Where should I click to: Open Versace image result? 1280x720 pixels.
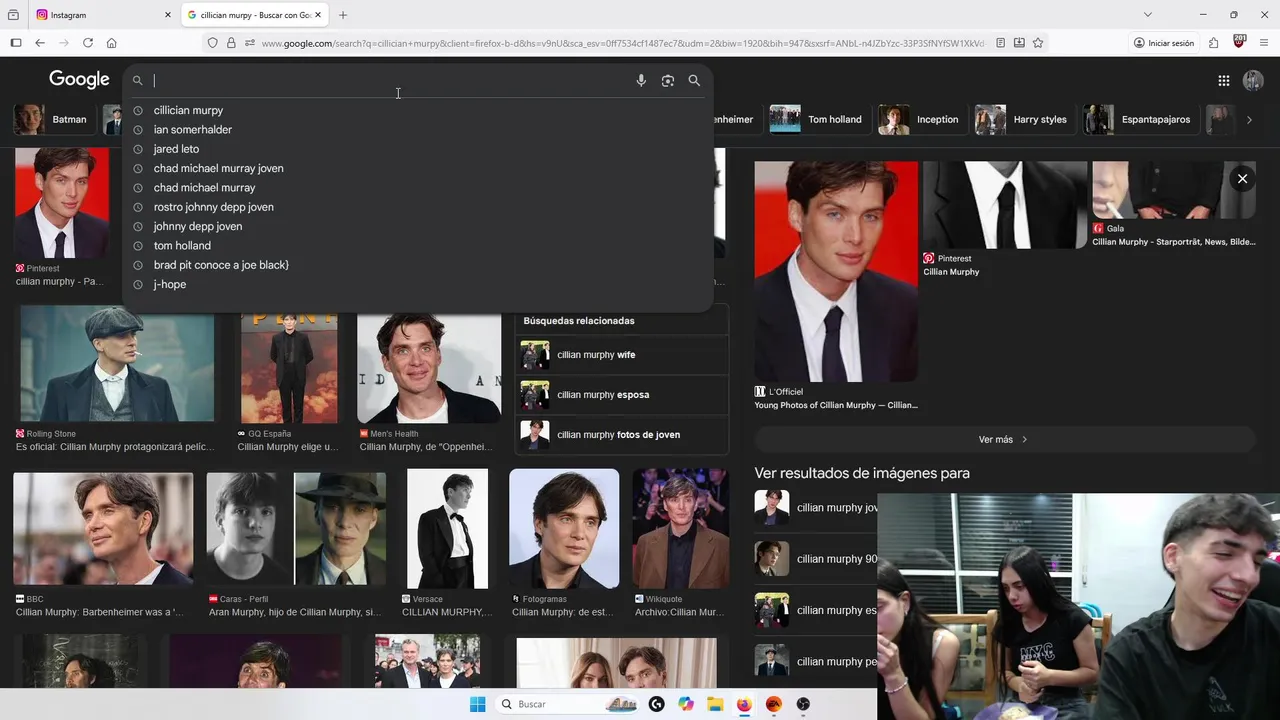pyautogui.click(x=448, y=529)
